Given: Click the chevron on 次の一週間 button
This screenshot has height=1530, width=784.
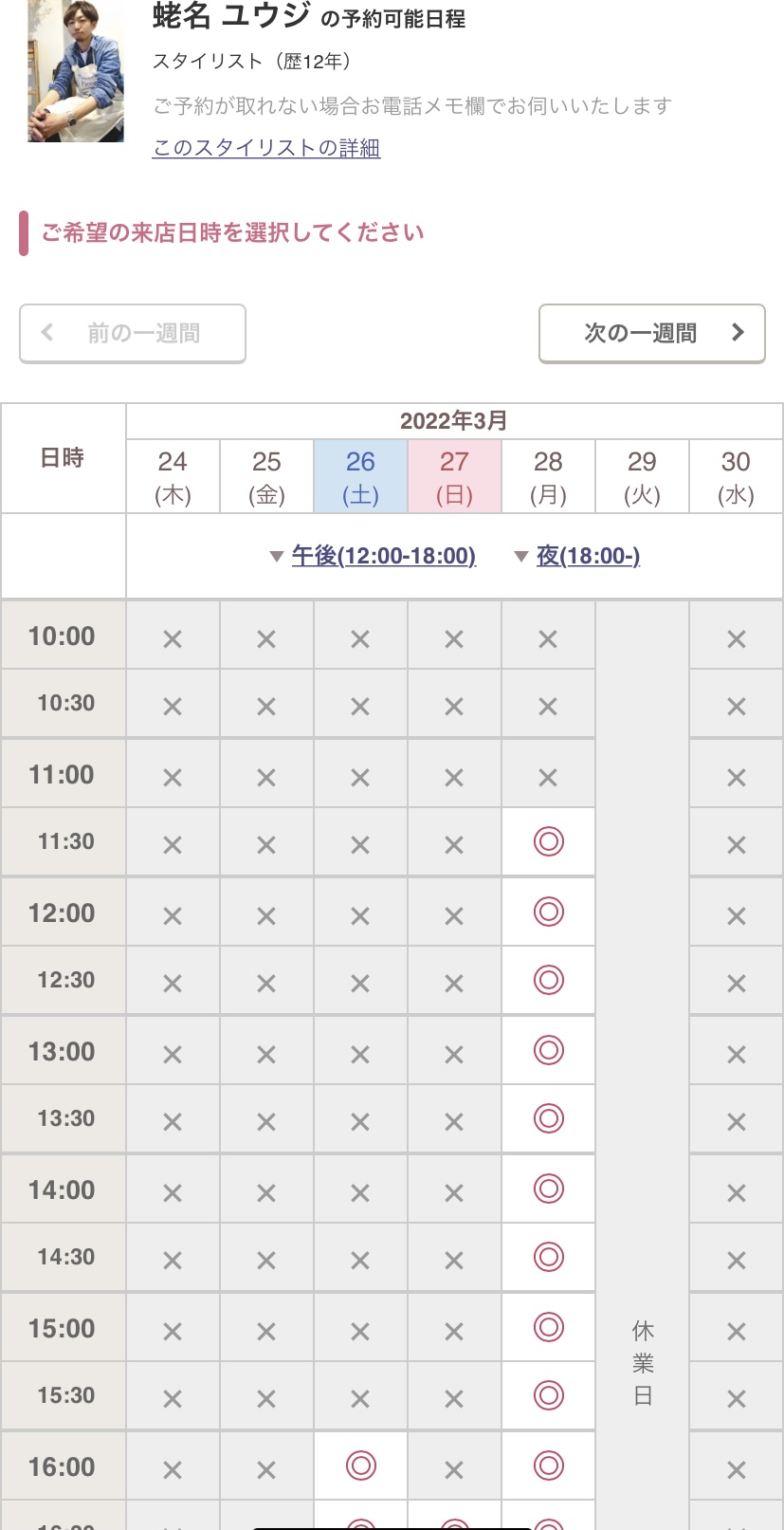Looking at the screenshot, I should (738, 332).
